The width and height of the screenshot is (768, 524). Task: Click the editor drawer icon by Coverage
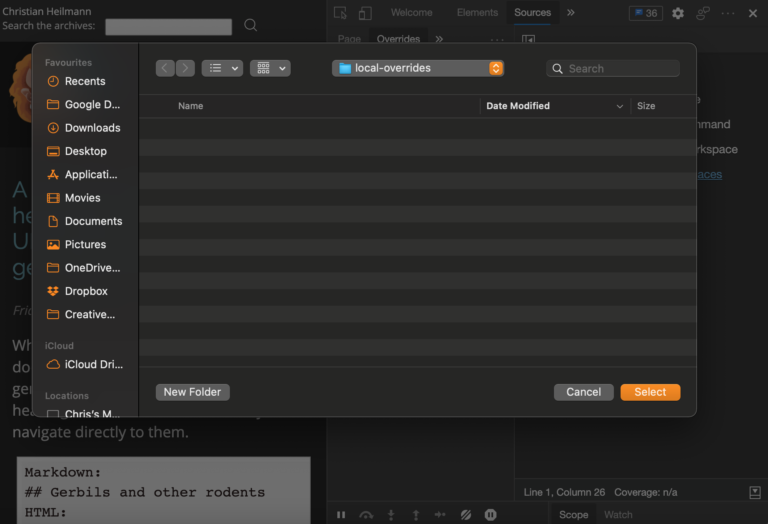pos(755,492)
